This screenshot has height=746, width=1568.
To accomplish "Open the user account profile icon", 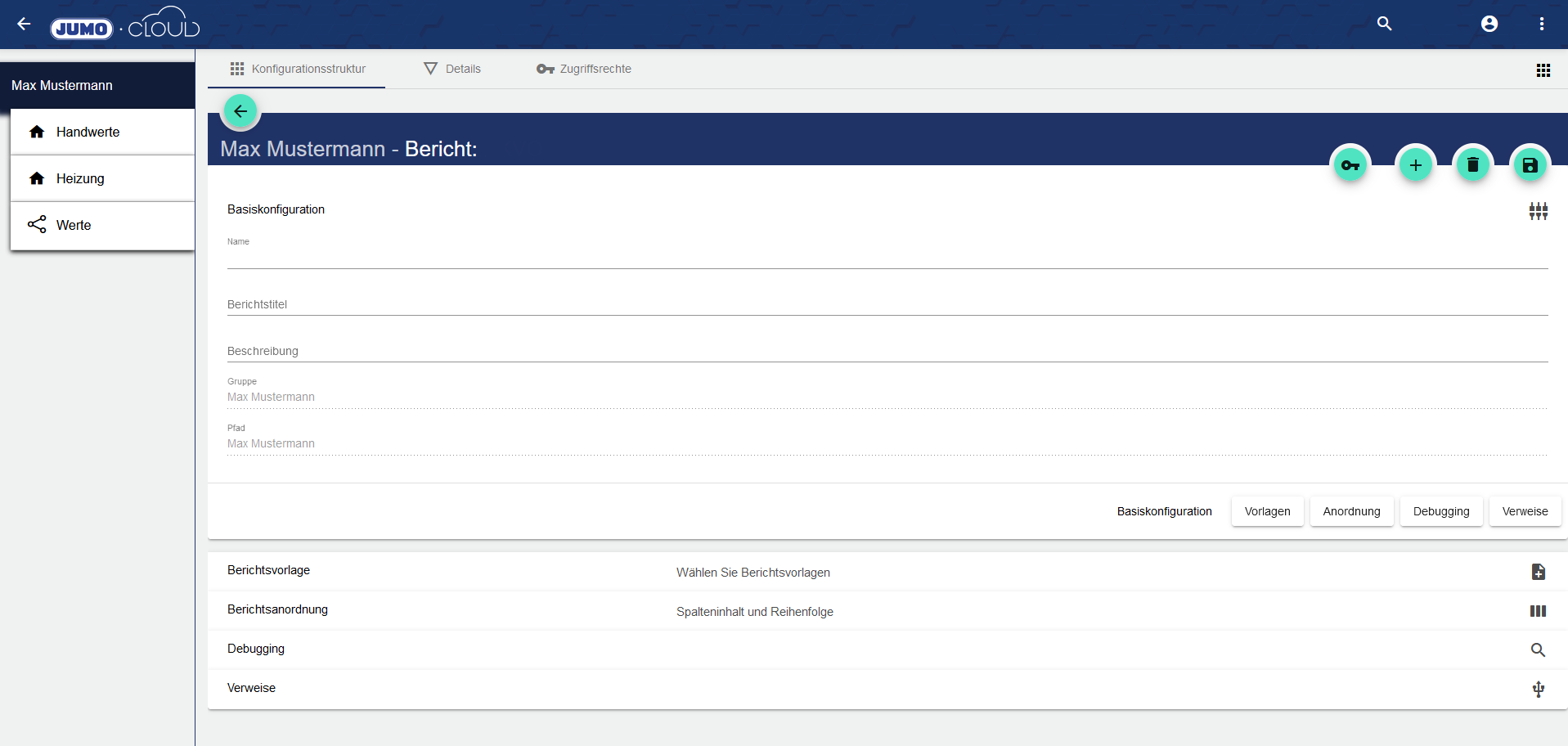I will click(1489, 24).
